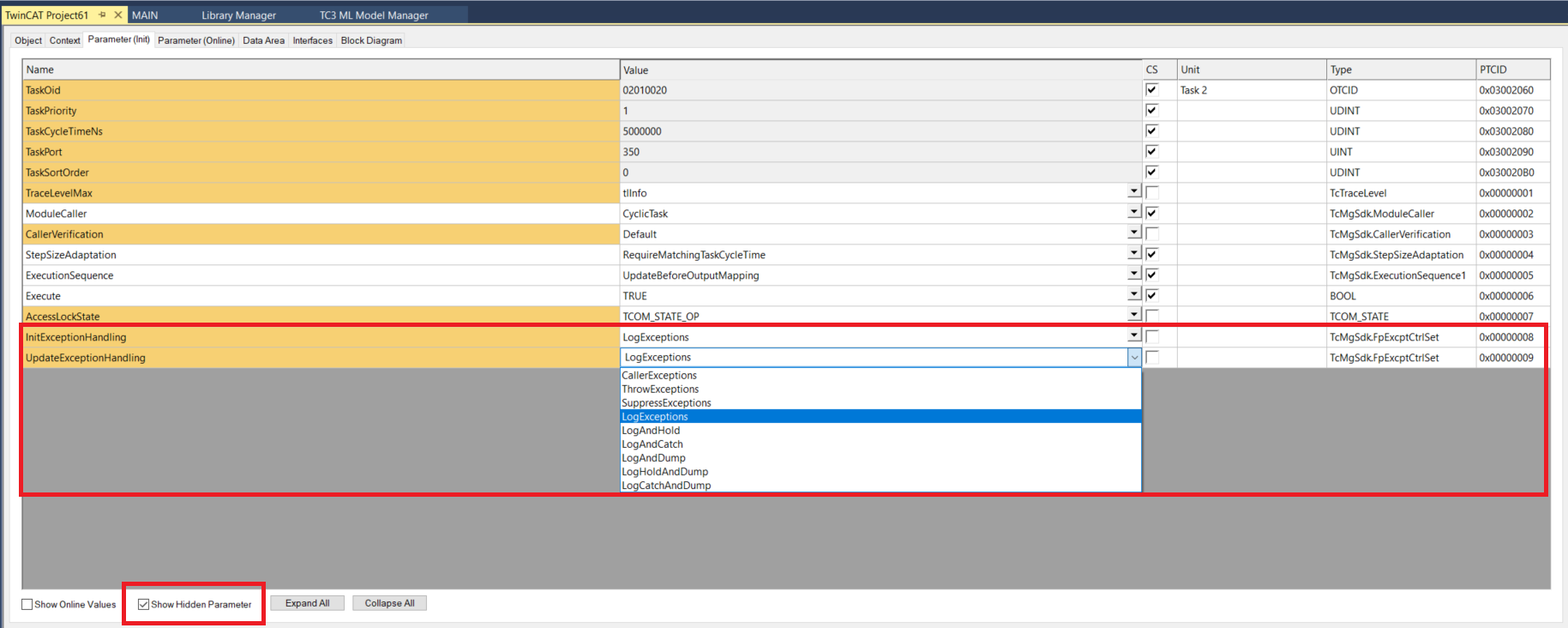Switch to the MAIN document tab
Viewport: 1568px width, 628px height.
(145, 15)
